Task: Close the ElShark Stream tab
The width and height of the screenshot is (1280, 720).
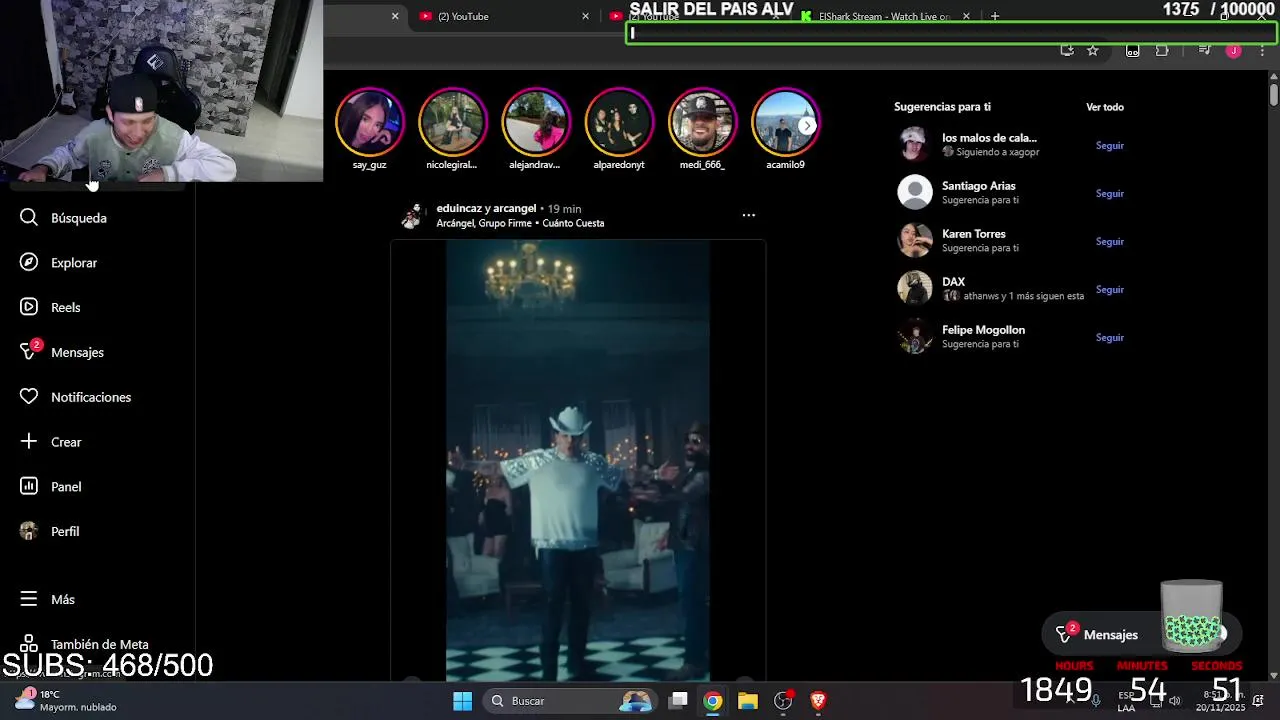Action: point(966,16)
